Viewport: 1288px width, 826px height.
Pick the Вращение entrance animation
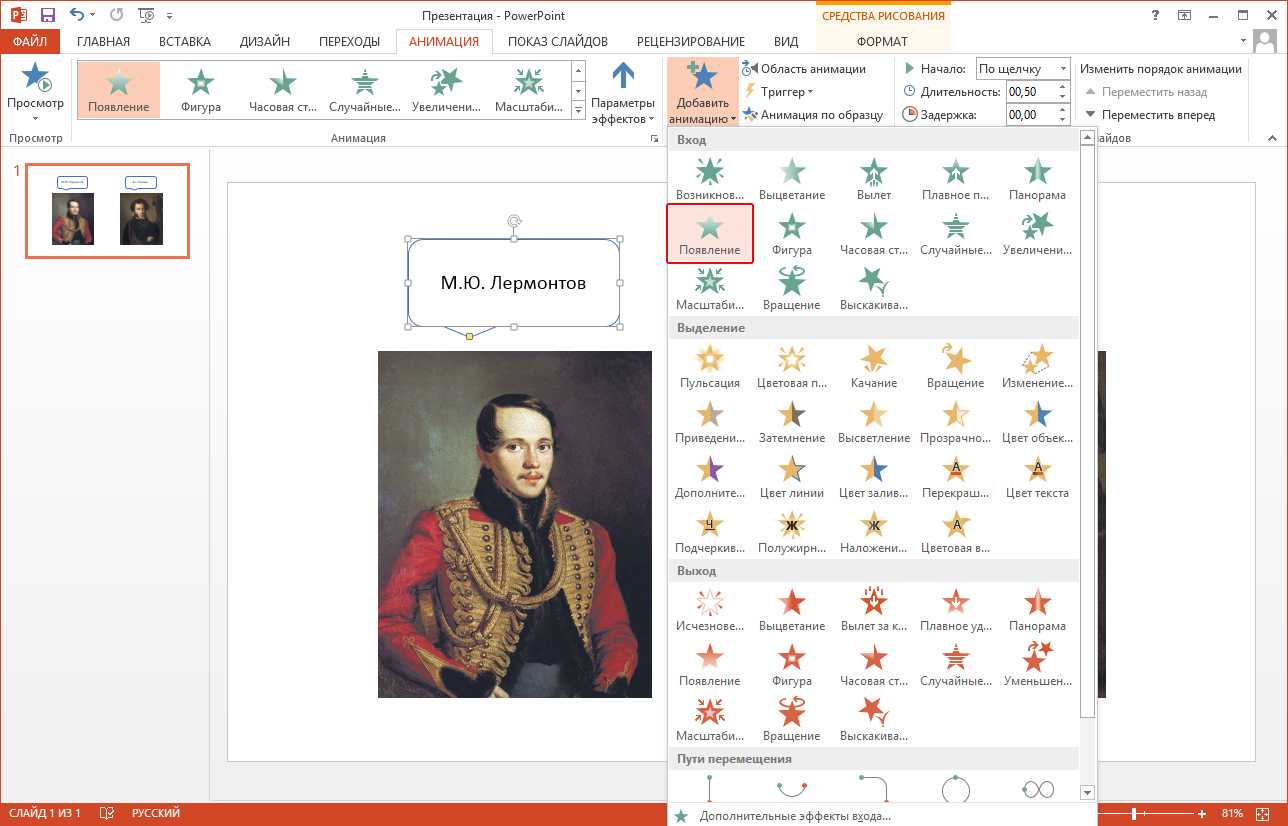pyautogui.click(x=791, y=288)
